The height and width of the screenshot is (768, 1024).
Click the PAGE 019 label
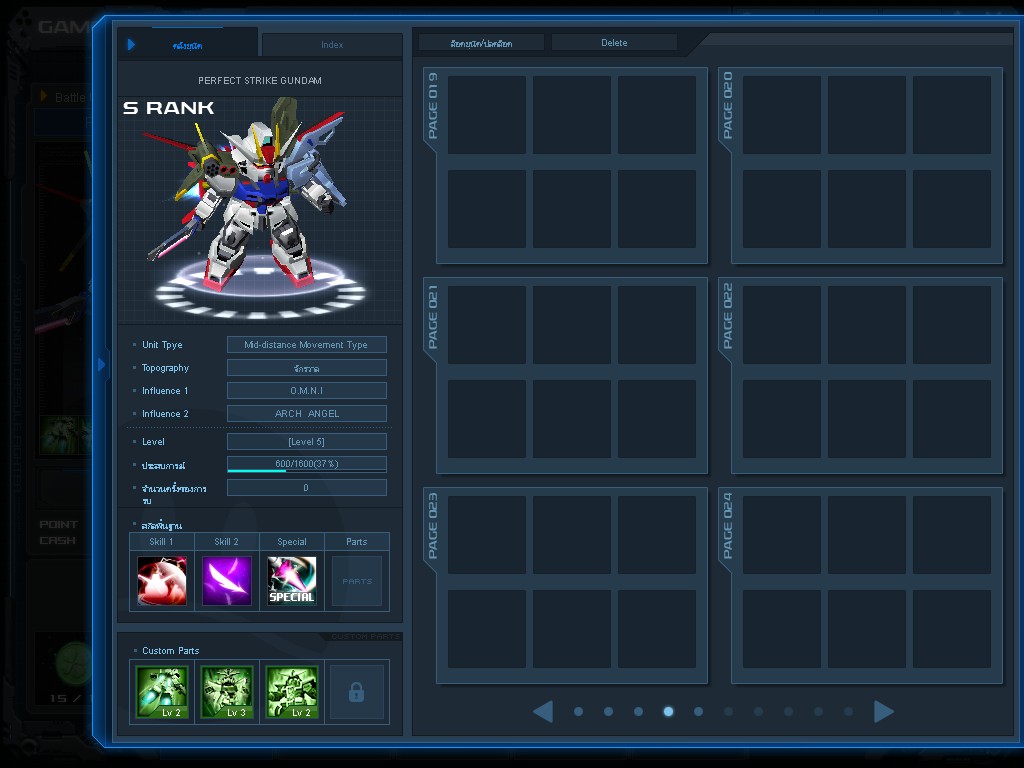click(433, 106)
